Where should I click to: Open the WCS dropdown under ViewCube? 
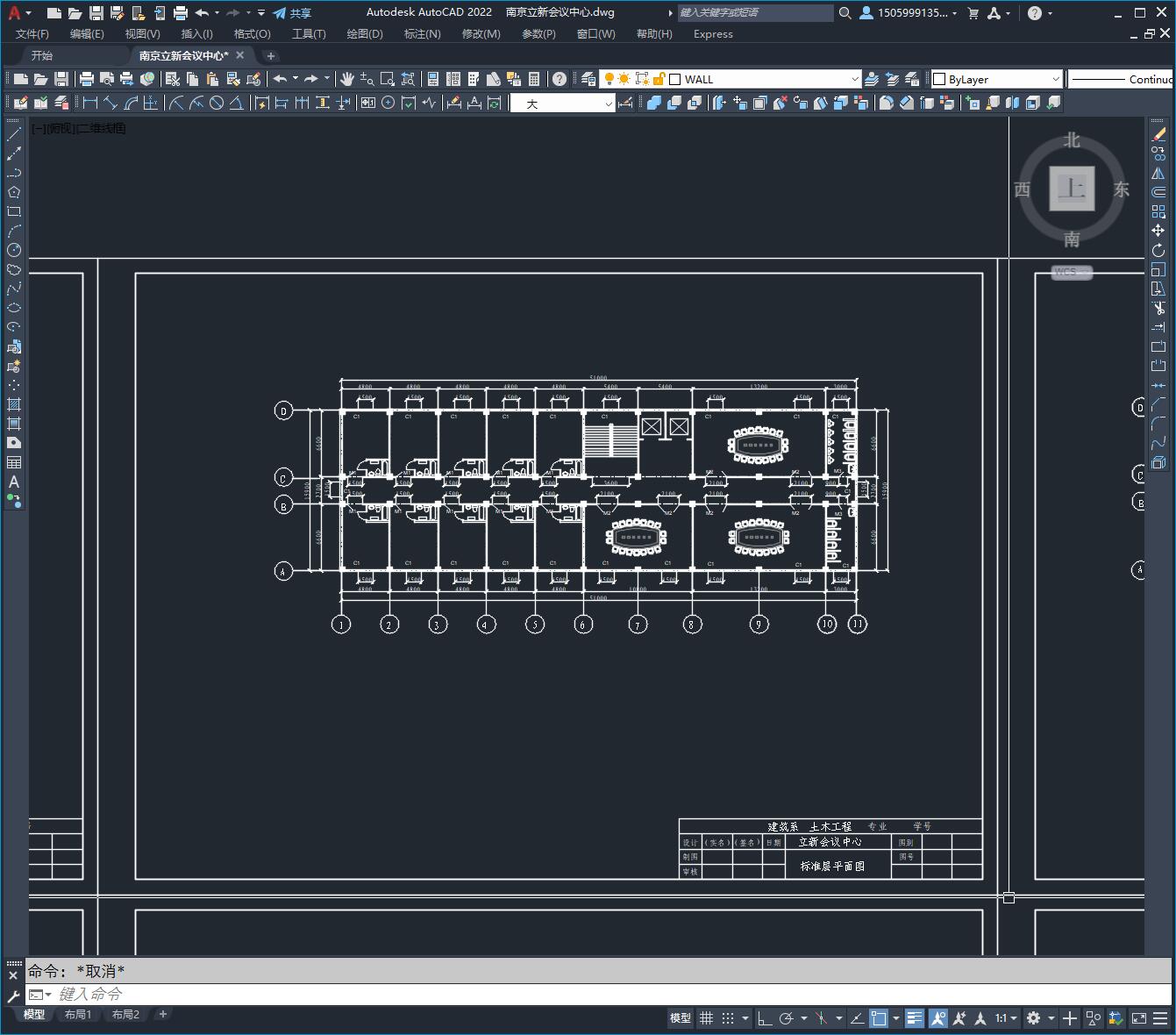tap(1072, 272)
